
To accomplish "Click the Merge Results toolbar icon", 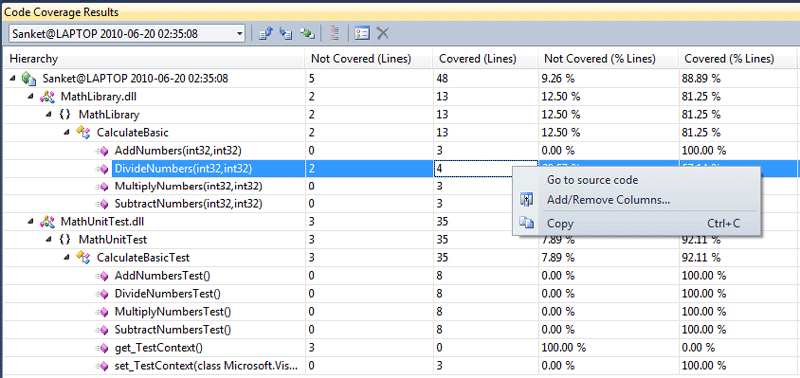I will [307, 34].
